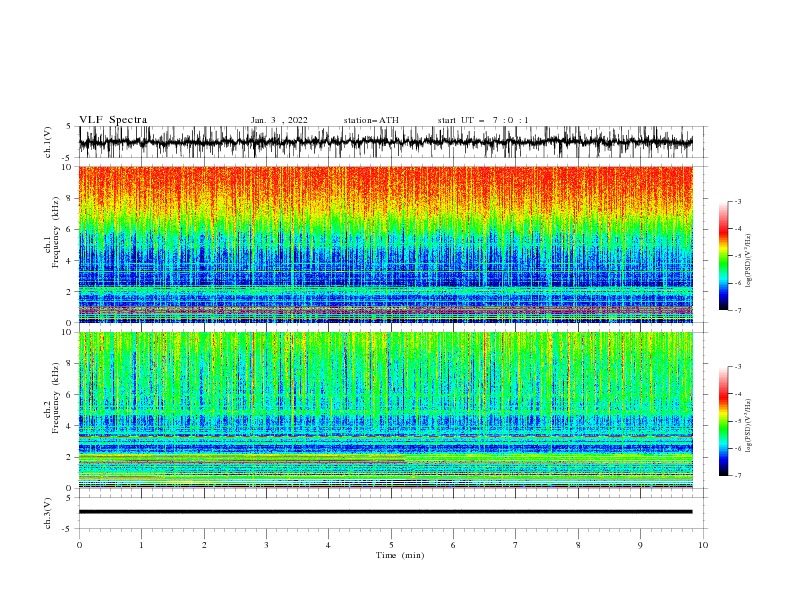This screenshot has width=792, height=612.
Task: Click time axis tick label "3"
Action: (266, 545)
